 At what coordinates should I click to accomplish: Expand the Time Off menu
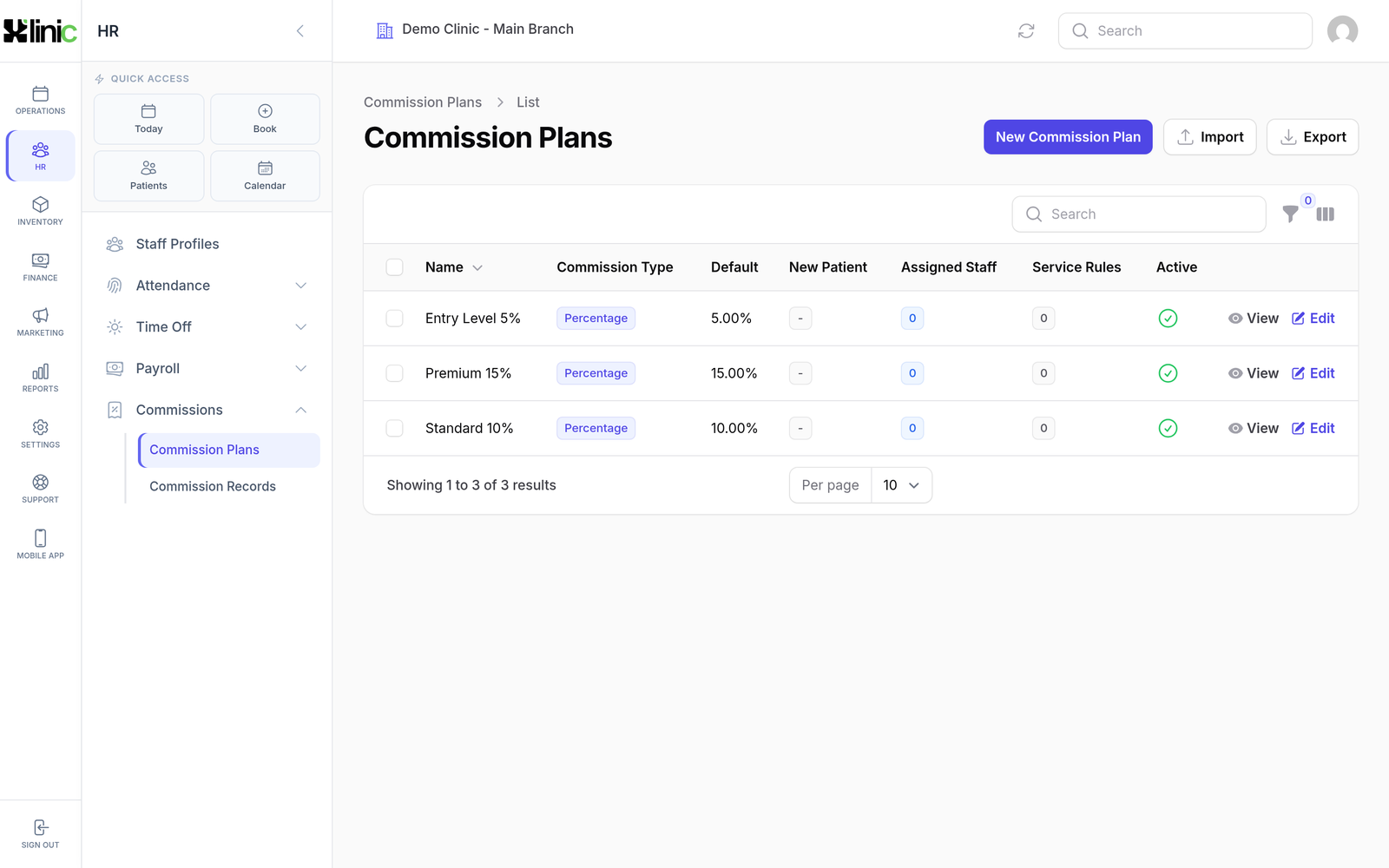coord(207,327)
